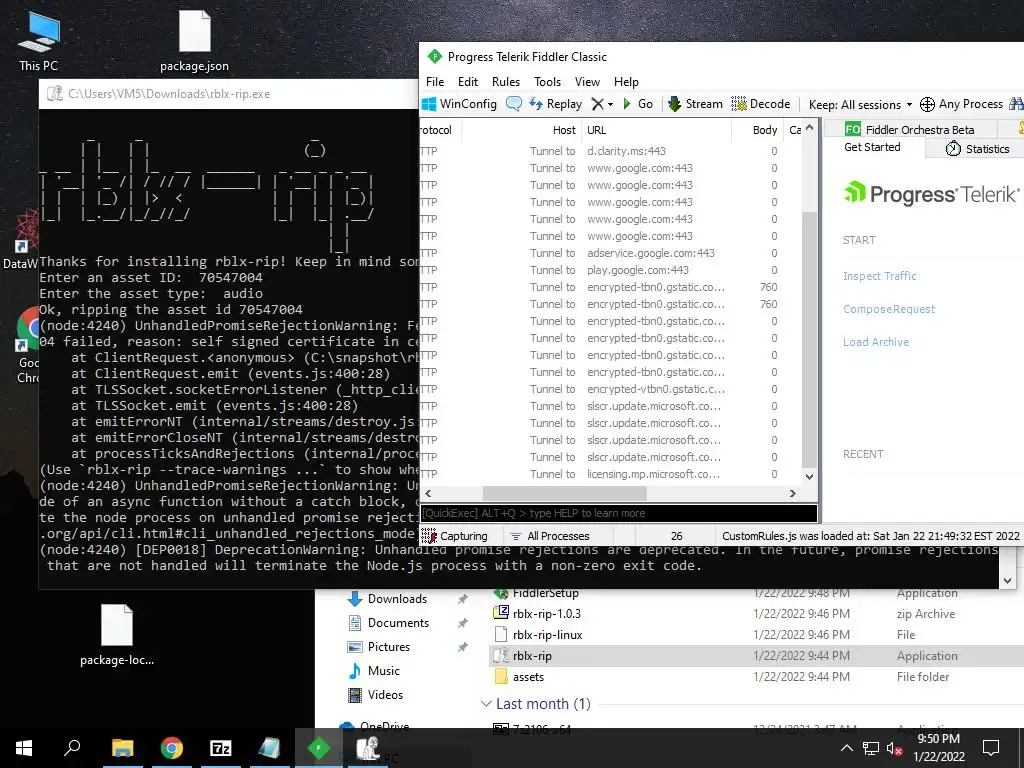Select the adservice.google.com:443 session
The width and height of the screenshot is (1024, 768).
click(x=610, y=253)
